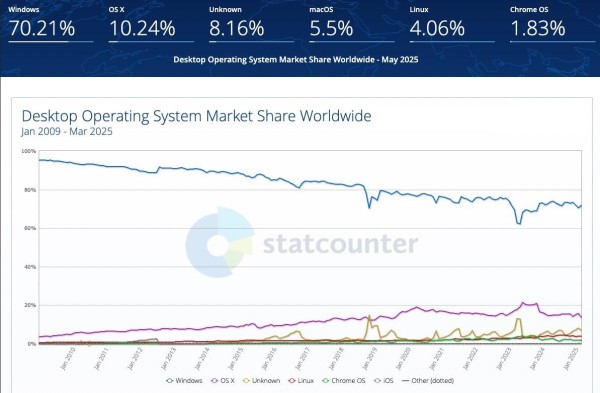Click the May 2025 banner heading
Viewport: 600px width, 393px height.
(296, 60)
